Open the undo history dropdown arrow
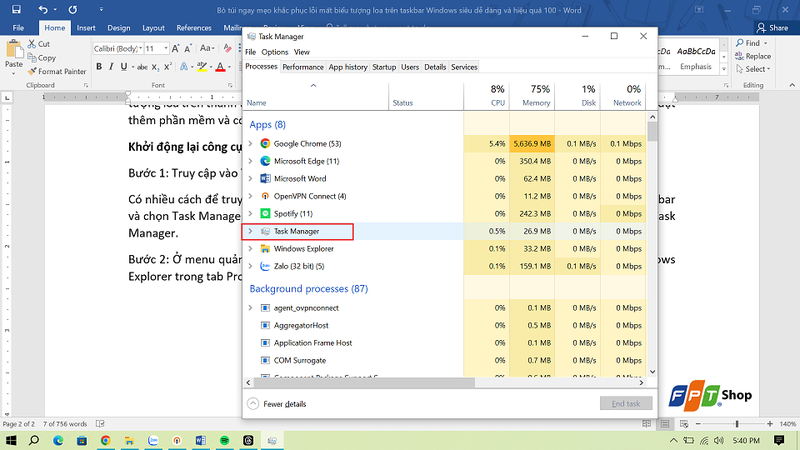 pyautogui.click(x=55, y=10)
